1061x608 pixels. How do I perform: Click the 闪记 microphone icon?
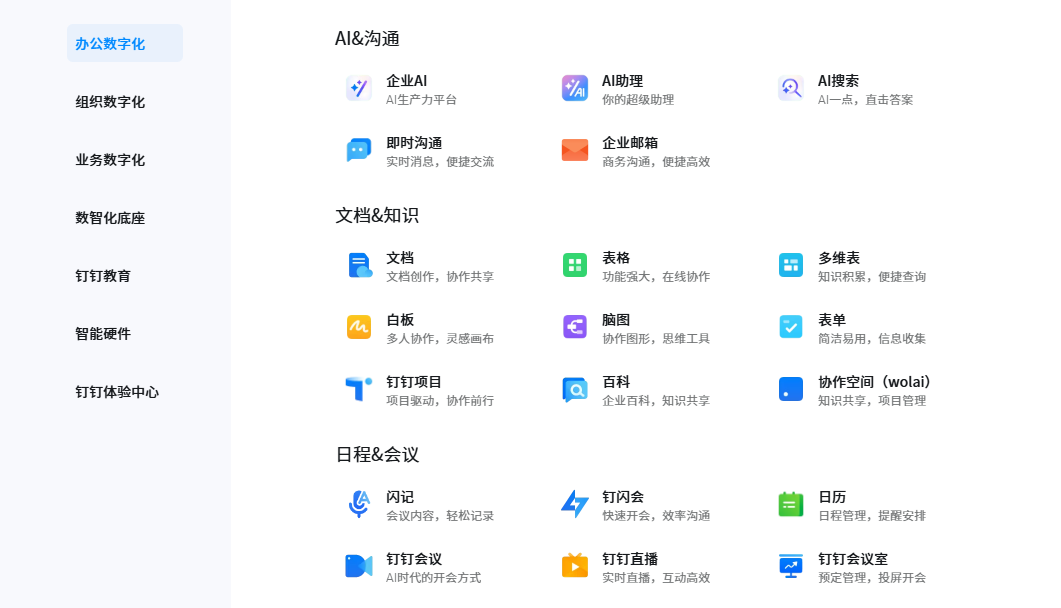point(358,505)
